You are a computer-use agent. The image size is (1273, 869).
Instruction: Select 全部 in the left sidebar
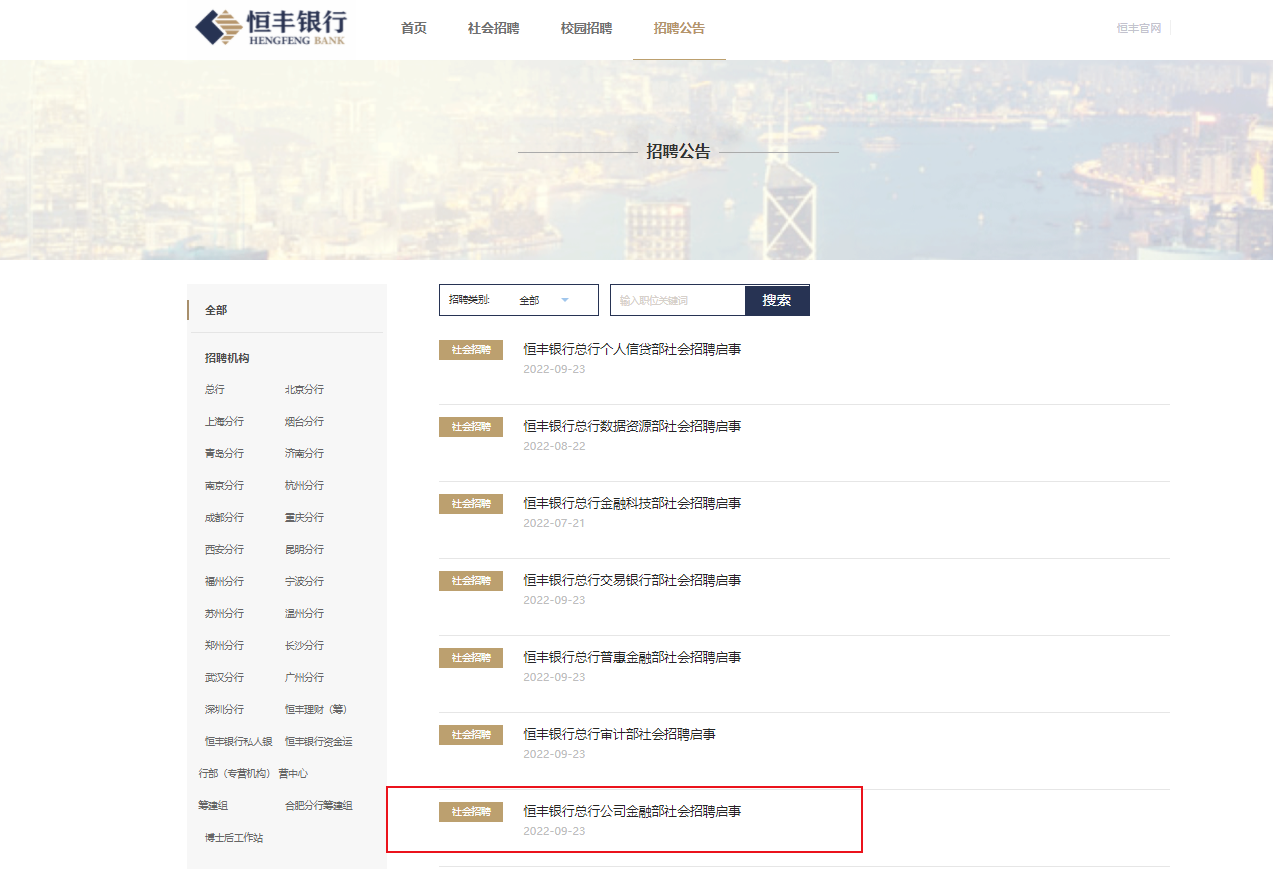(216, 310)
